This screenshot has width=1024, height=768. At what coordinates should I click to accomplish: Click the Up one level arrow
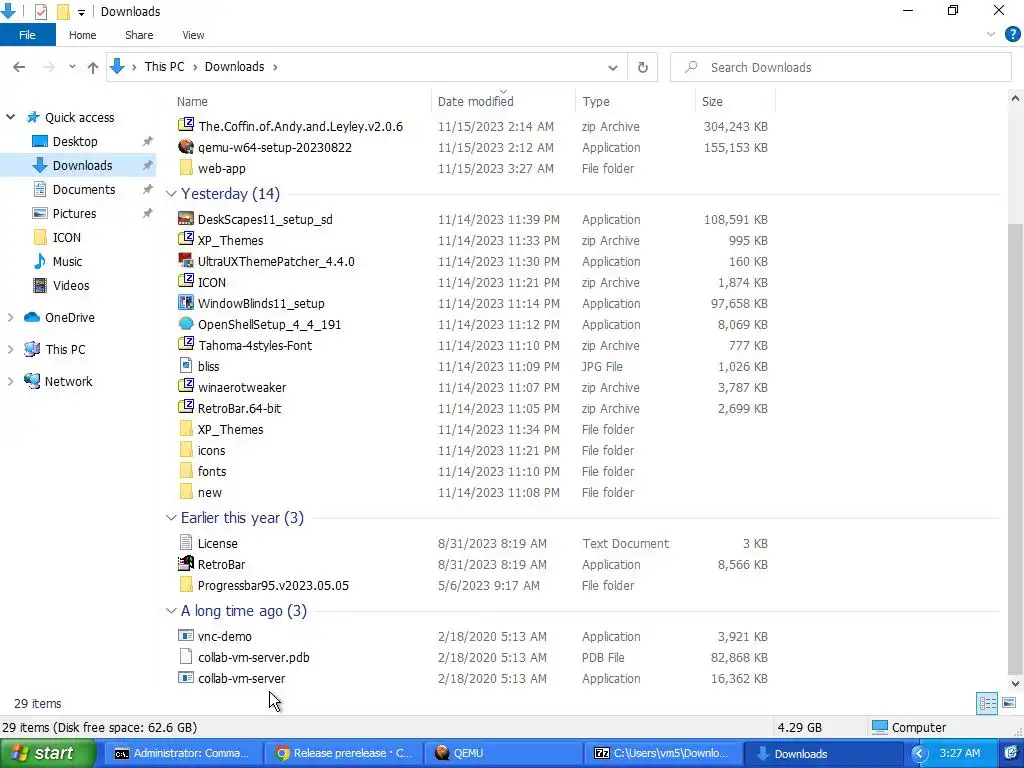coord(93,67)
